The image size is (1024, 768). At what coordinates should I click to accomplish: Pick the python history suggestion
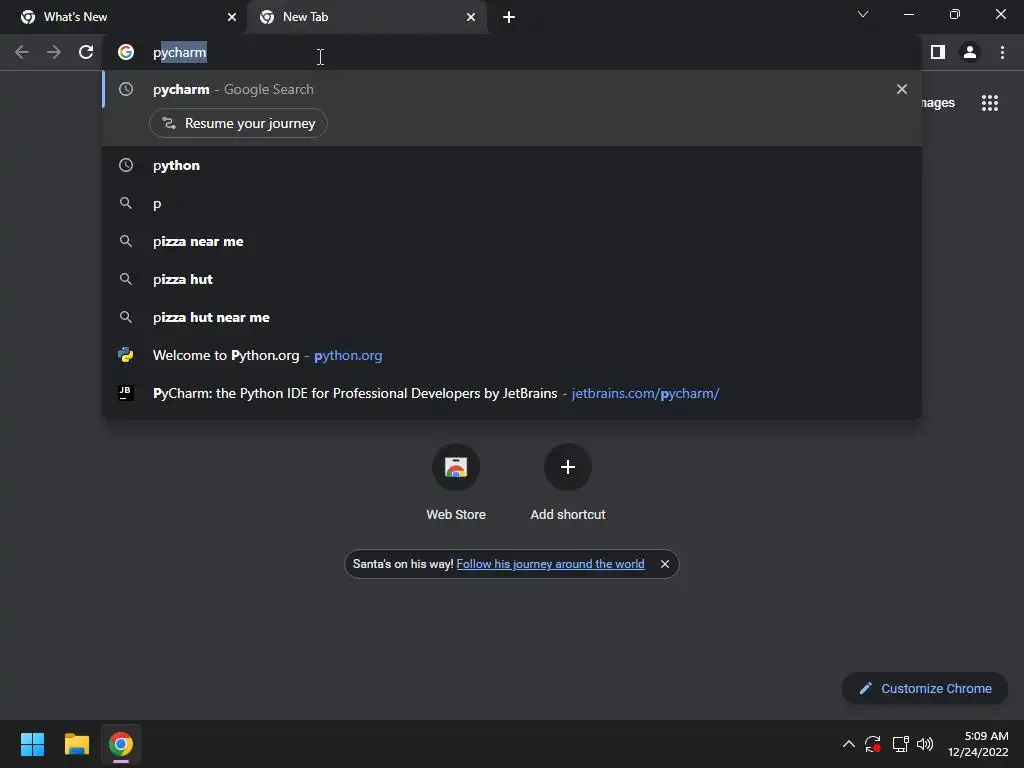[x=512, y=165]
